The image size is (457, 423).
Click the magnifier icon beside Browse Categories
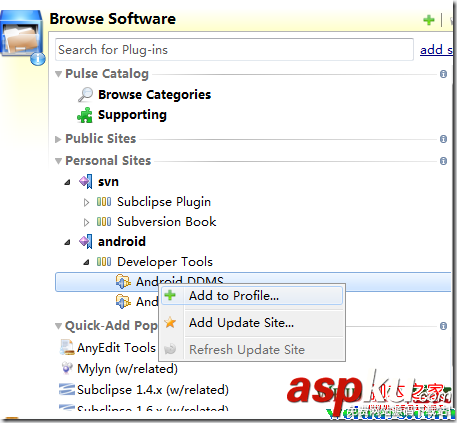[x=85, y=94]
